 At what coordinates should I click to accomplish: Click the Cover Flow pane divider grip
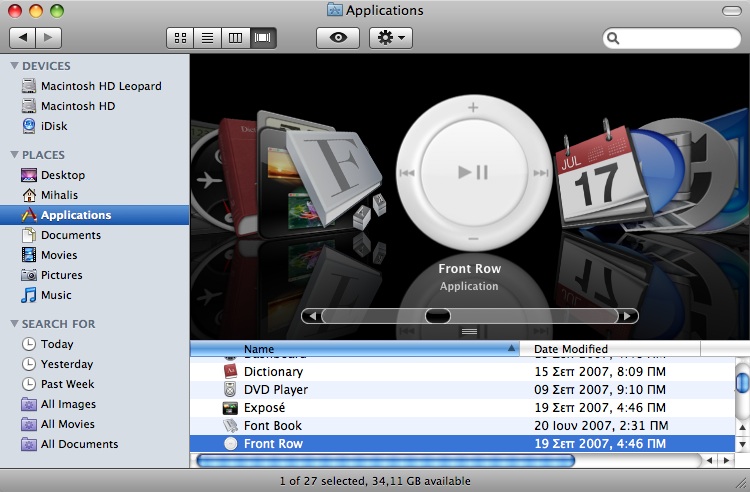coord(469,331)
